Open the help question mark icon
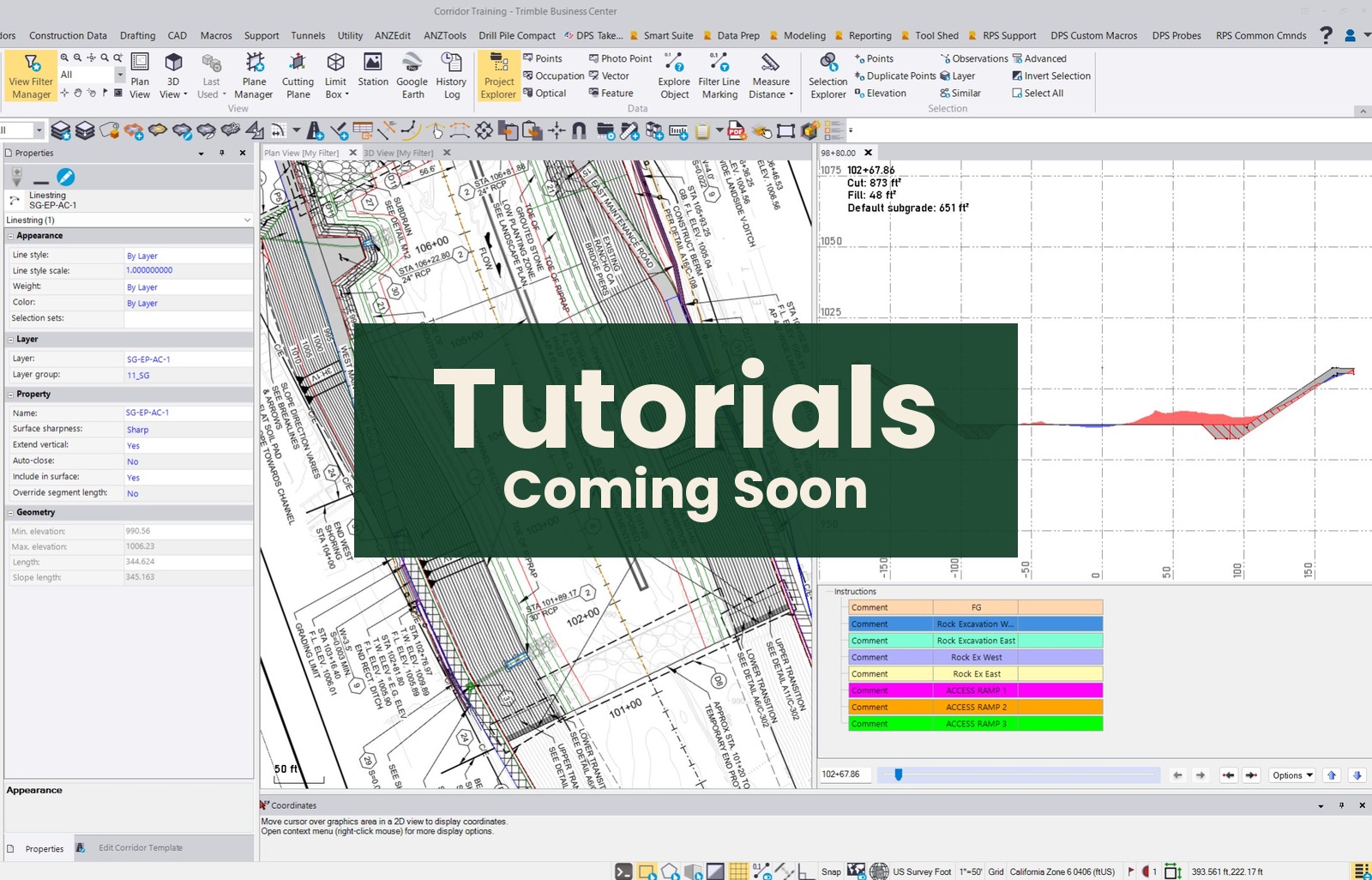This screenshot has width=1372, height=880. (x=1326, y=35)
